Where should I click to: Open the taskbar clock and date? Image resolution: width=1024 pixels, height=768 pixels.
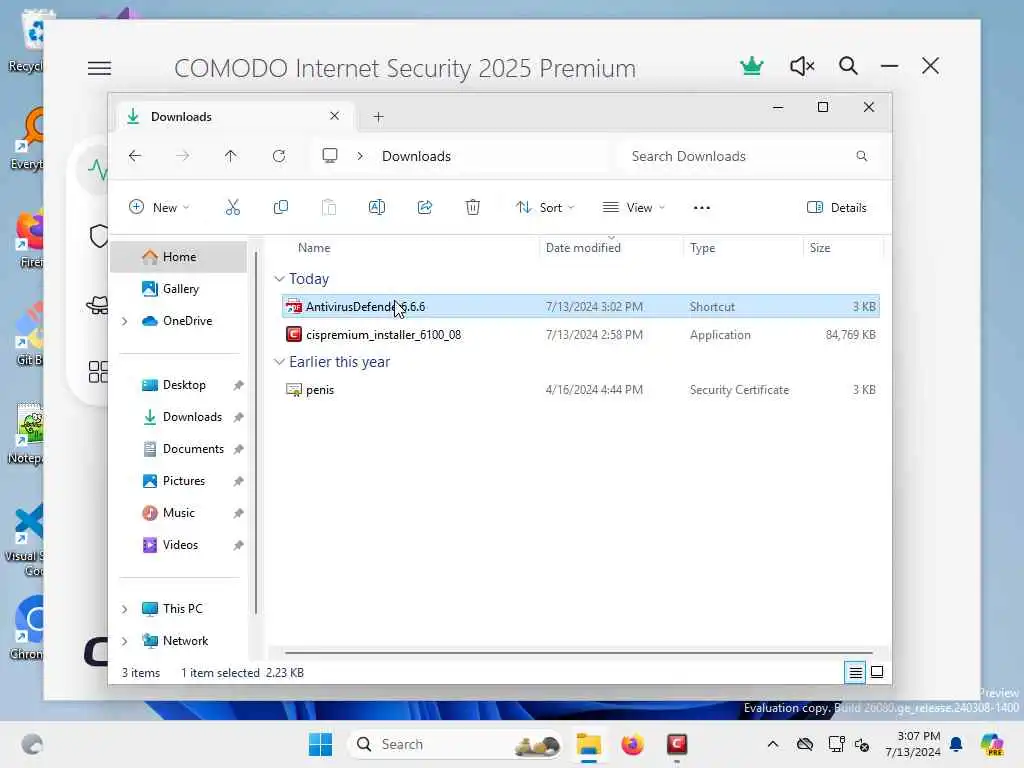tap(913, 744)
